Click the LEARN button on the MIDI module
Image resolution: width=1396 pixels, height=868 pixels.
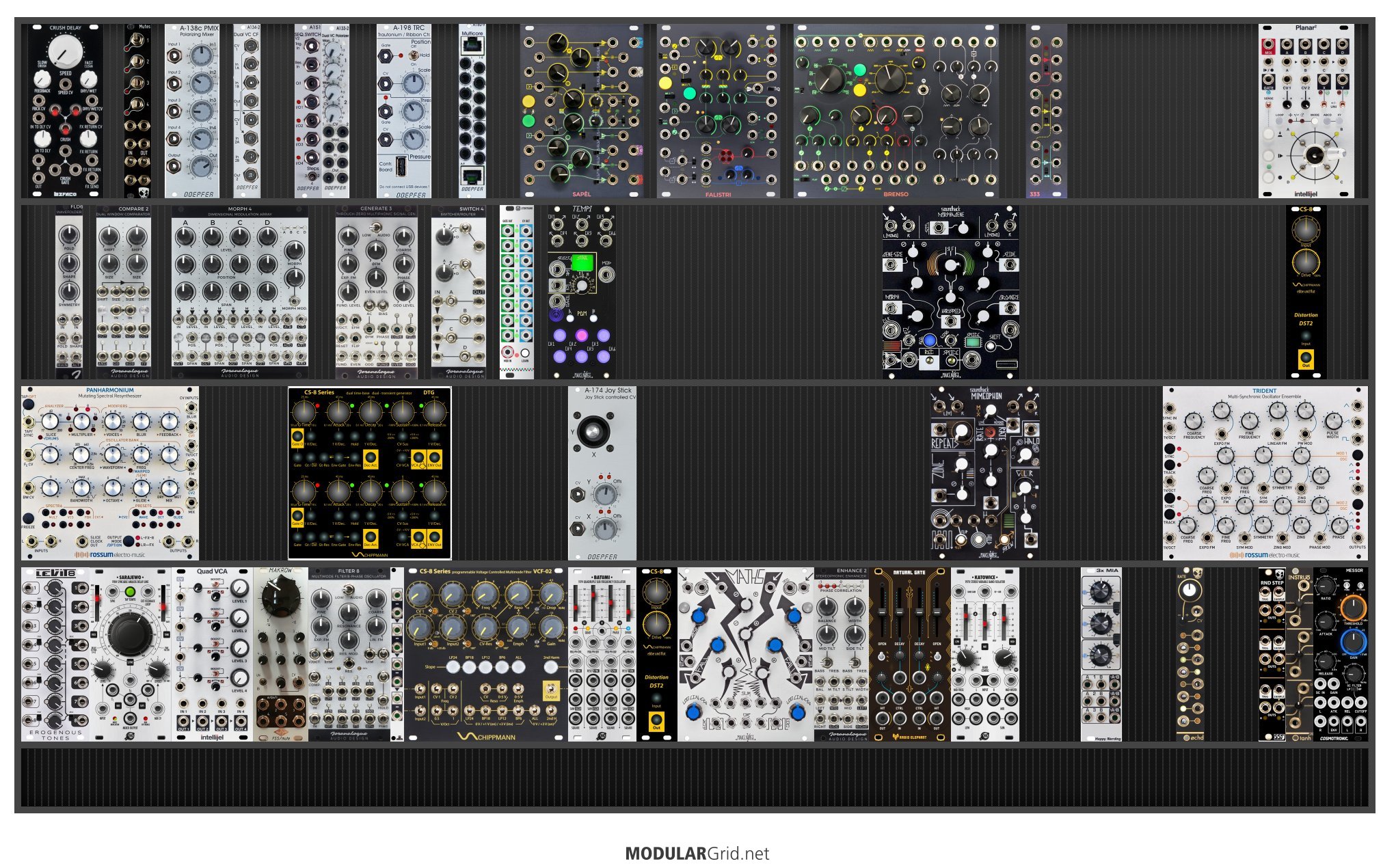[x=525, y=353]
